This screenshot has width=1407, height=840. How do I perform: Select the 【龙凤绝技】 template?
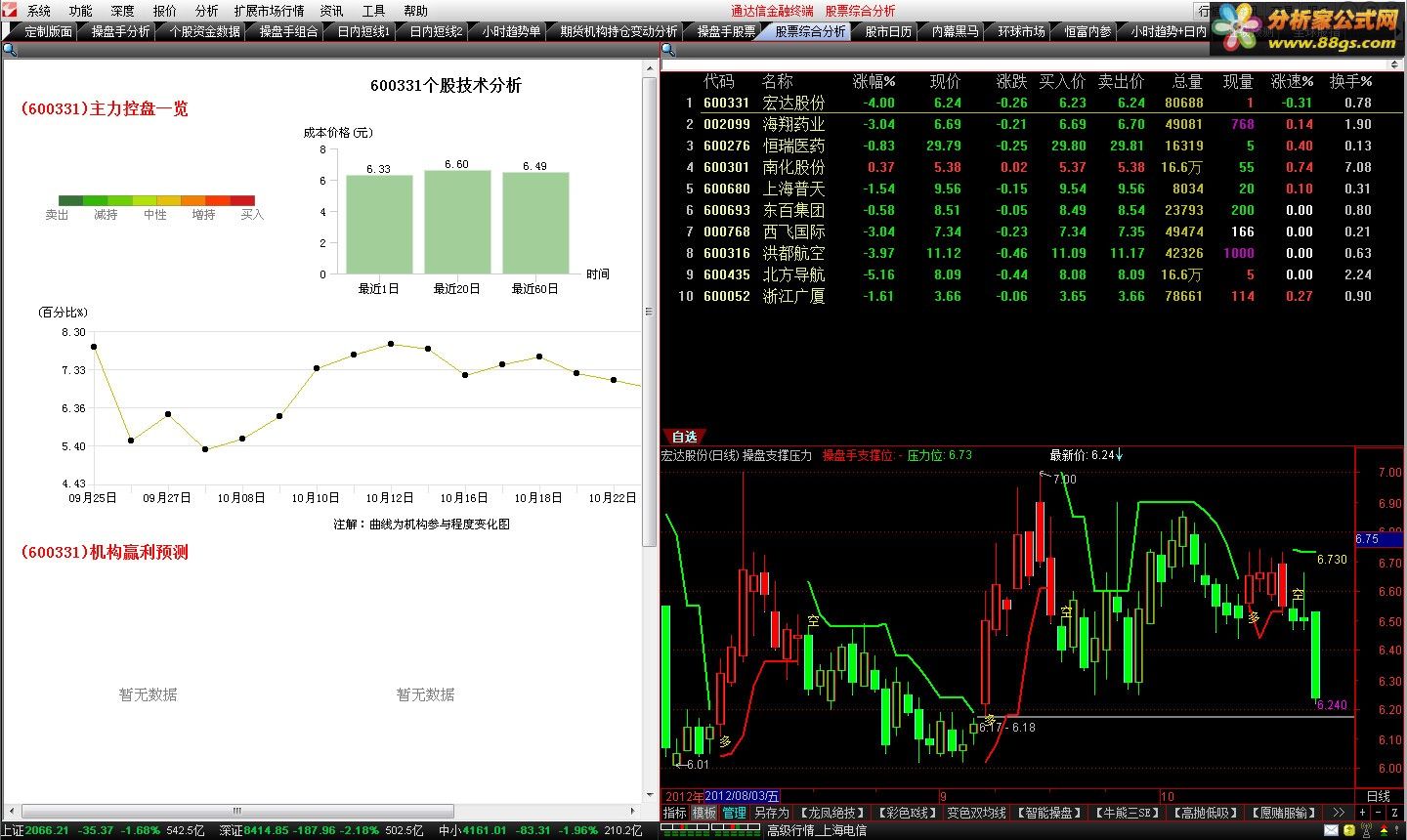coord(831,813)
